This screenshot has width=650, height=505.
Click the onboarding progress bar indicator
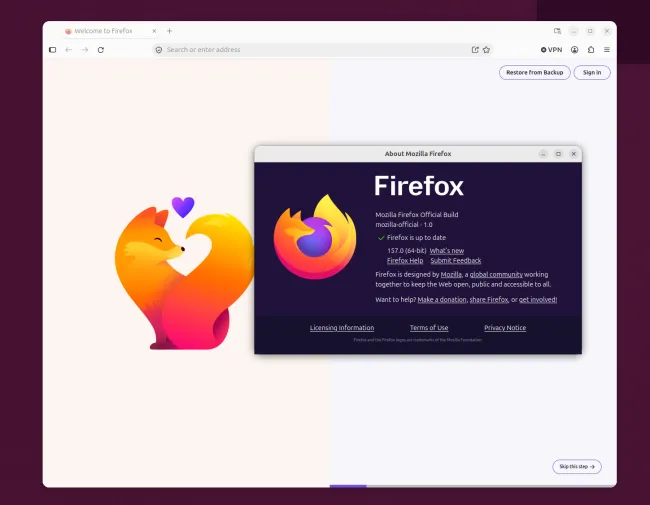coord(348,486)
